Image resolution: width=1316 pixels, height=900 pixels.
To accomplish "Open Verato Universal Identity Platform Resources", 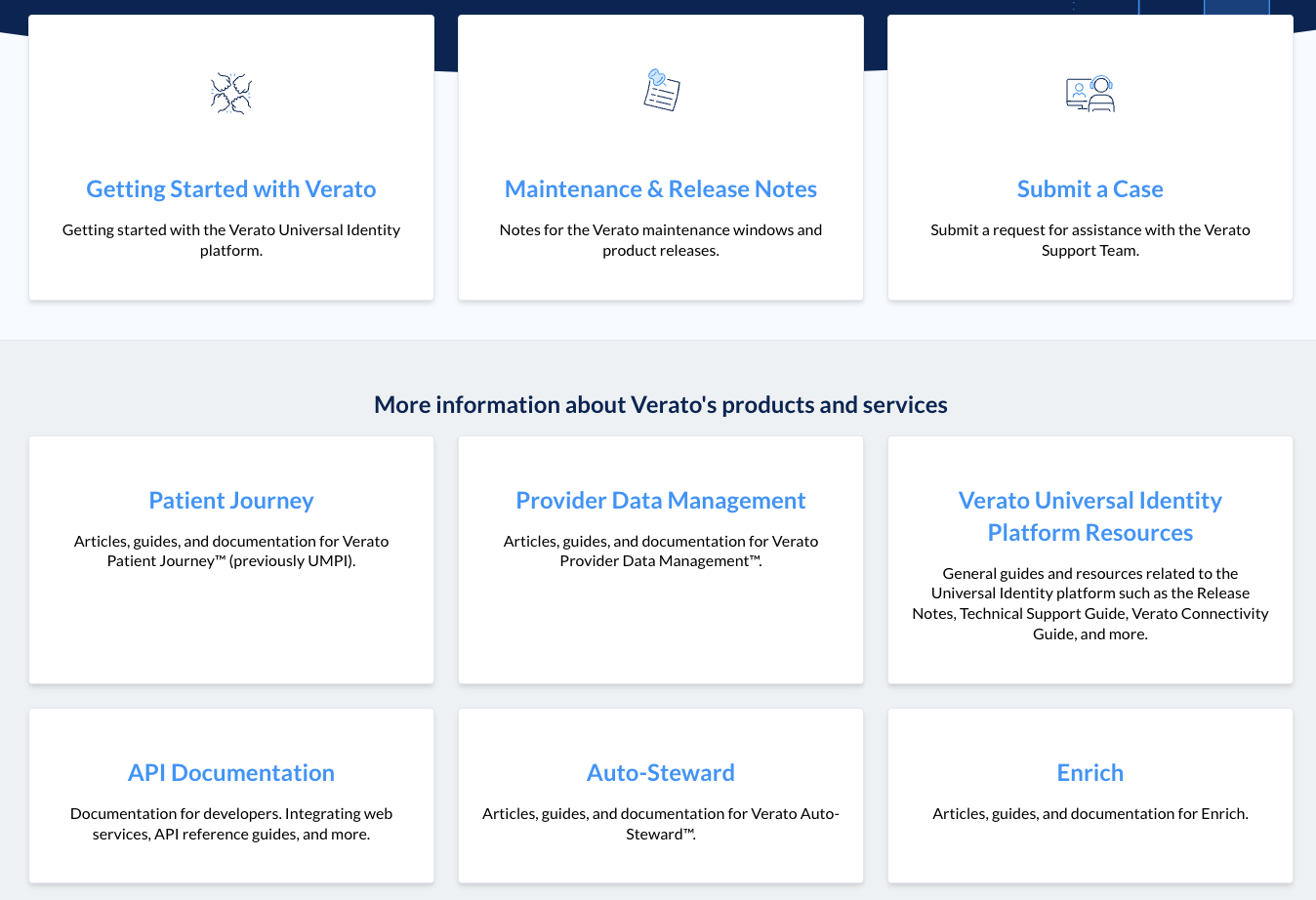I will [x=1090, y=515].
